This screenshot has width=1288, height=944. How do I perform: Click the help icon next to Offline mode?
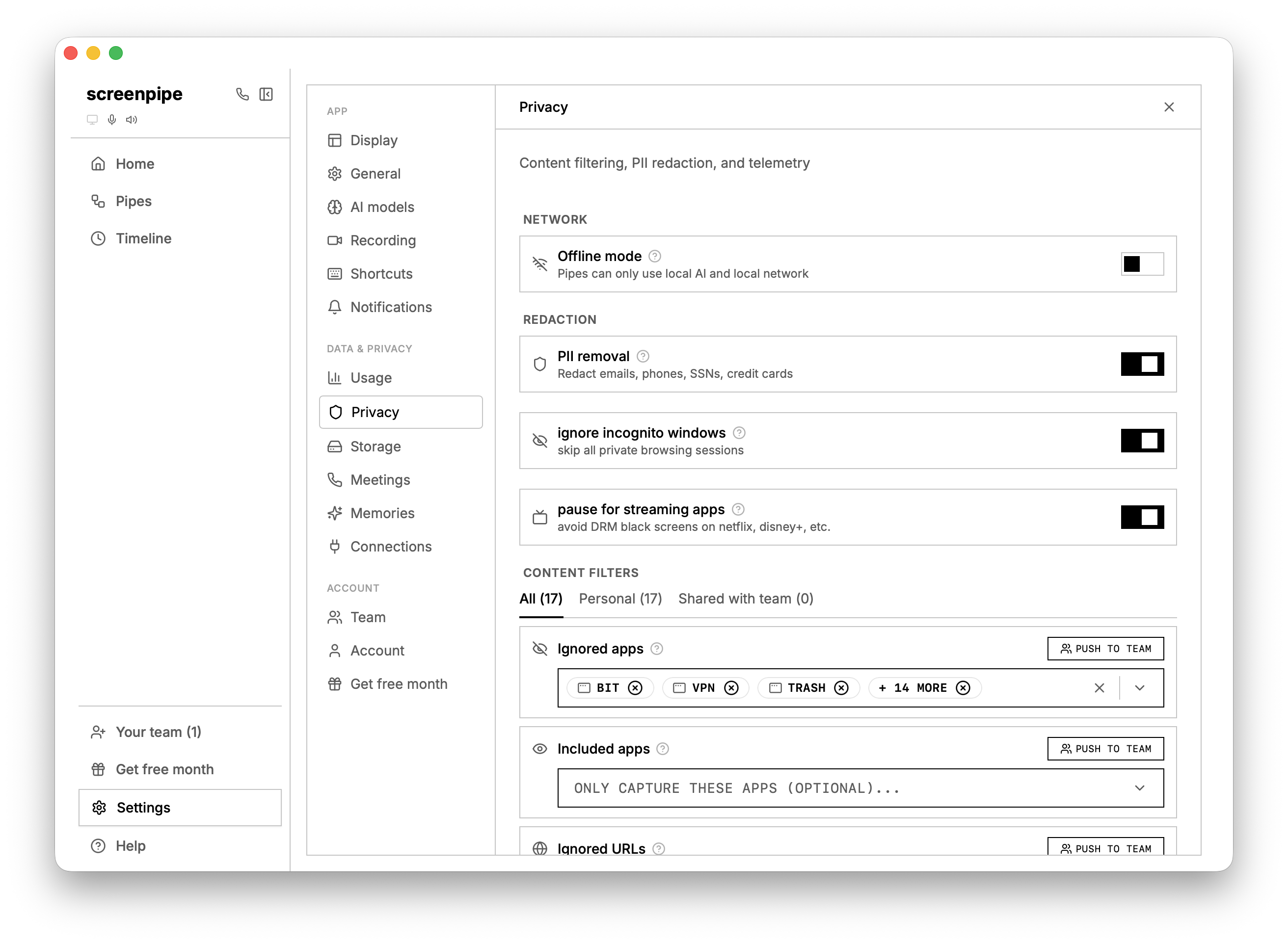tap(655, 256)
